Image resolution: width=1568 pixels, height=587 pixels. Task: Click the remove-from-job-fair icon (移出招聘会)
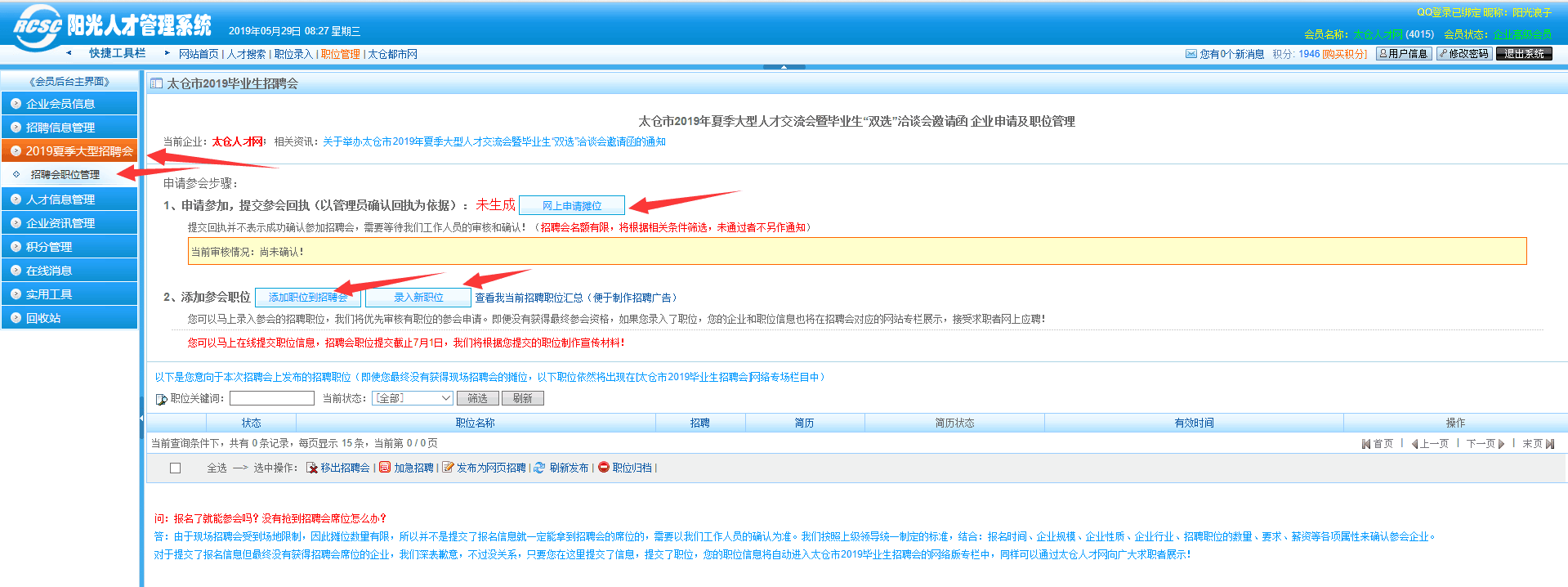312,468
